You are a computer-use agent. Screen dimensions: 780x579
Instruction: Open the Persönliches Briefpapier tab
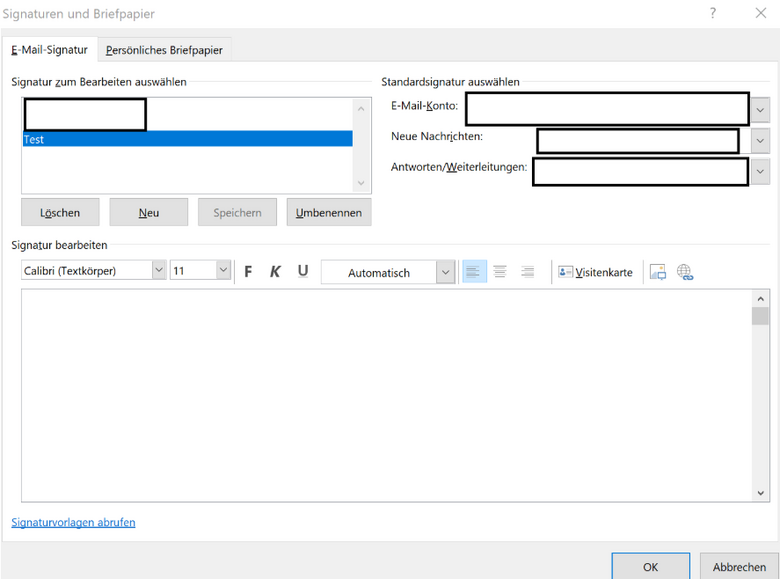point(164,50)
